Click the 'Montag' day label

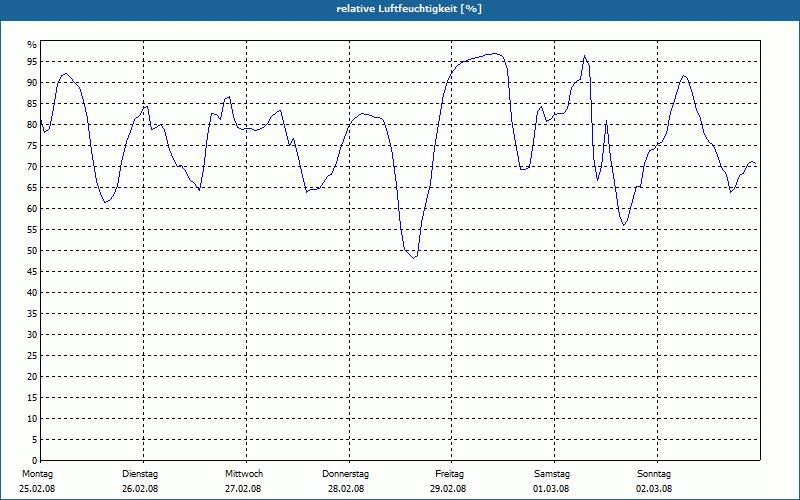pos(37,474)
